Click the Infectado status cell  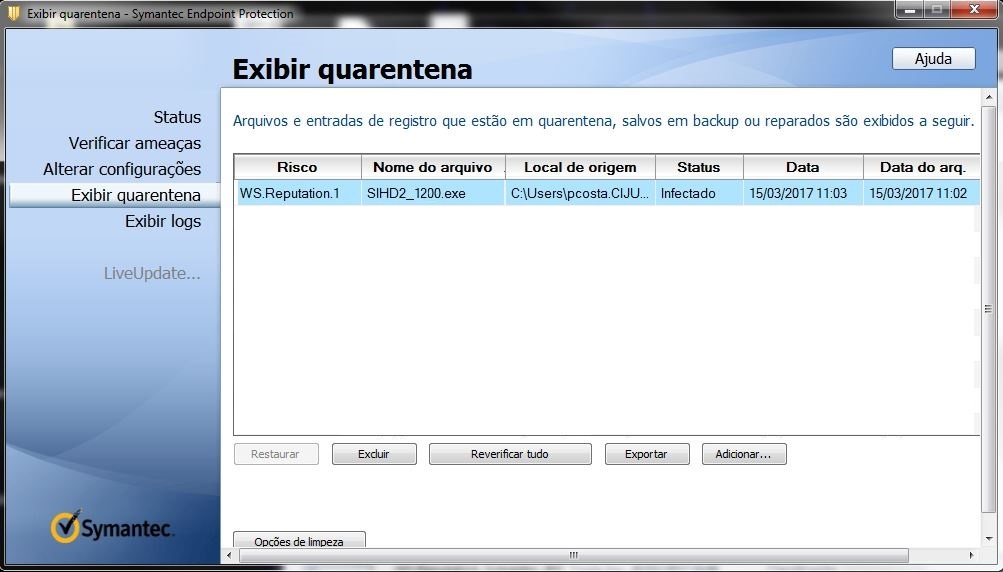tap(699, 193)
